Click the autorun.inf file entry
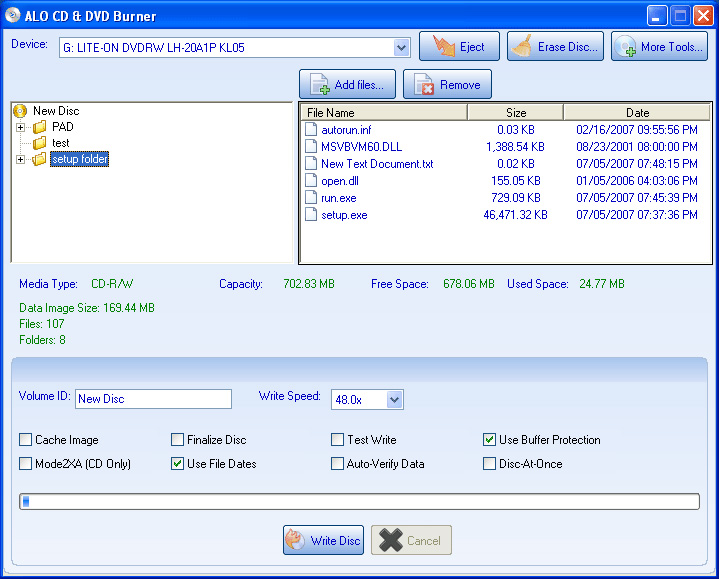719x579 pixels. click(x=346, y=130)
